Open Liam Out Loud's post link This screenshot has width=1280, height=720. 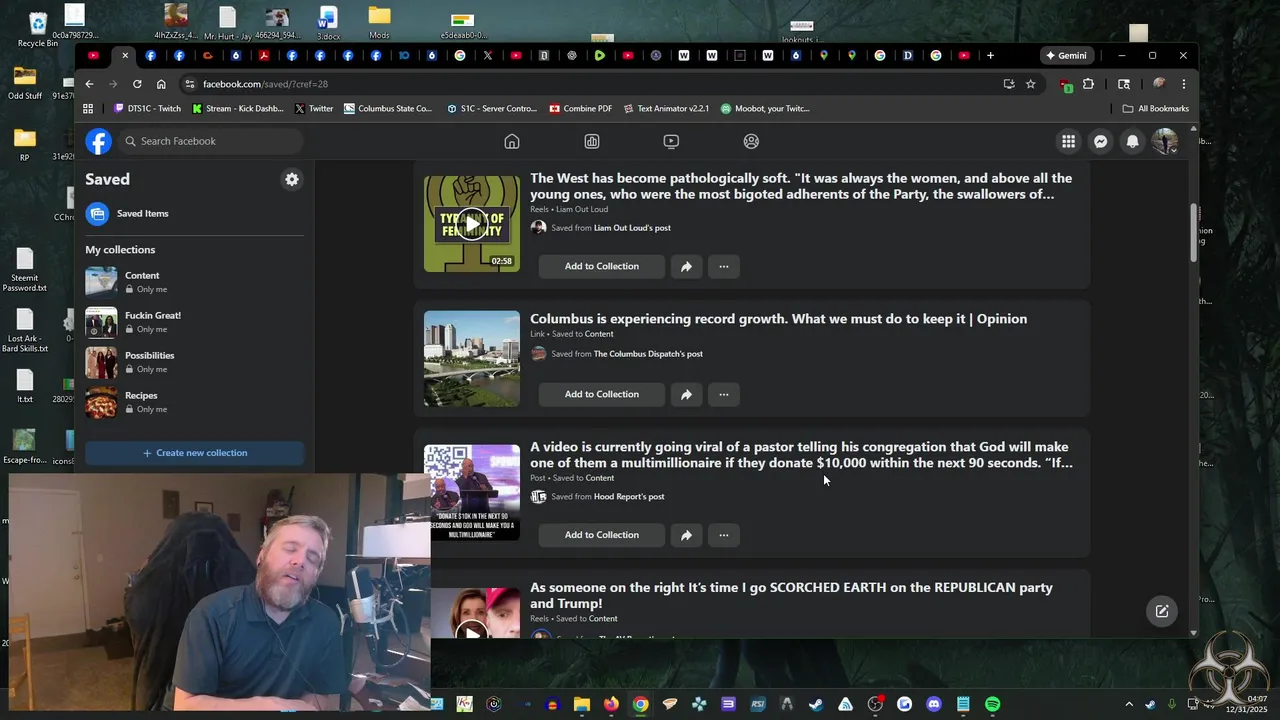632,228
